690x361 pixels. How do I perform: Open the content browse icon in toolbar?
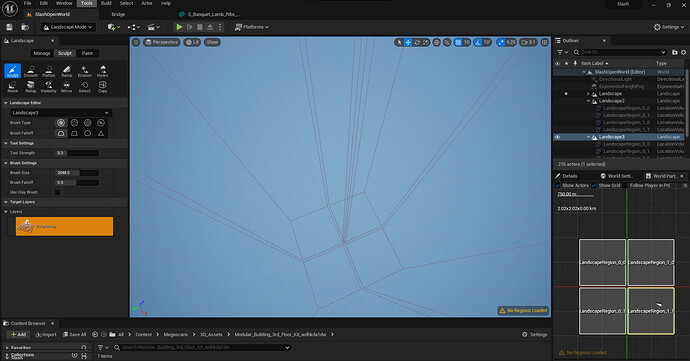point(25,27)
